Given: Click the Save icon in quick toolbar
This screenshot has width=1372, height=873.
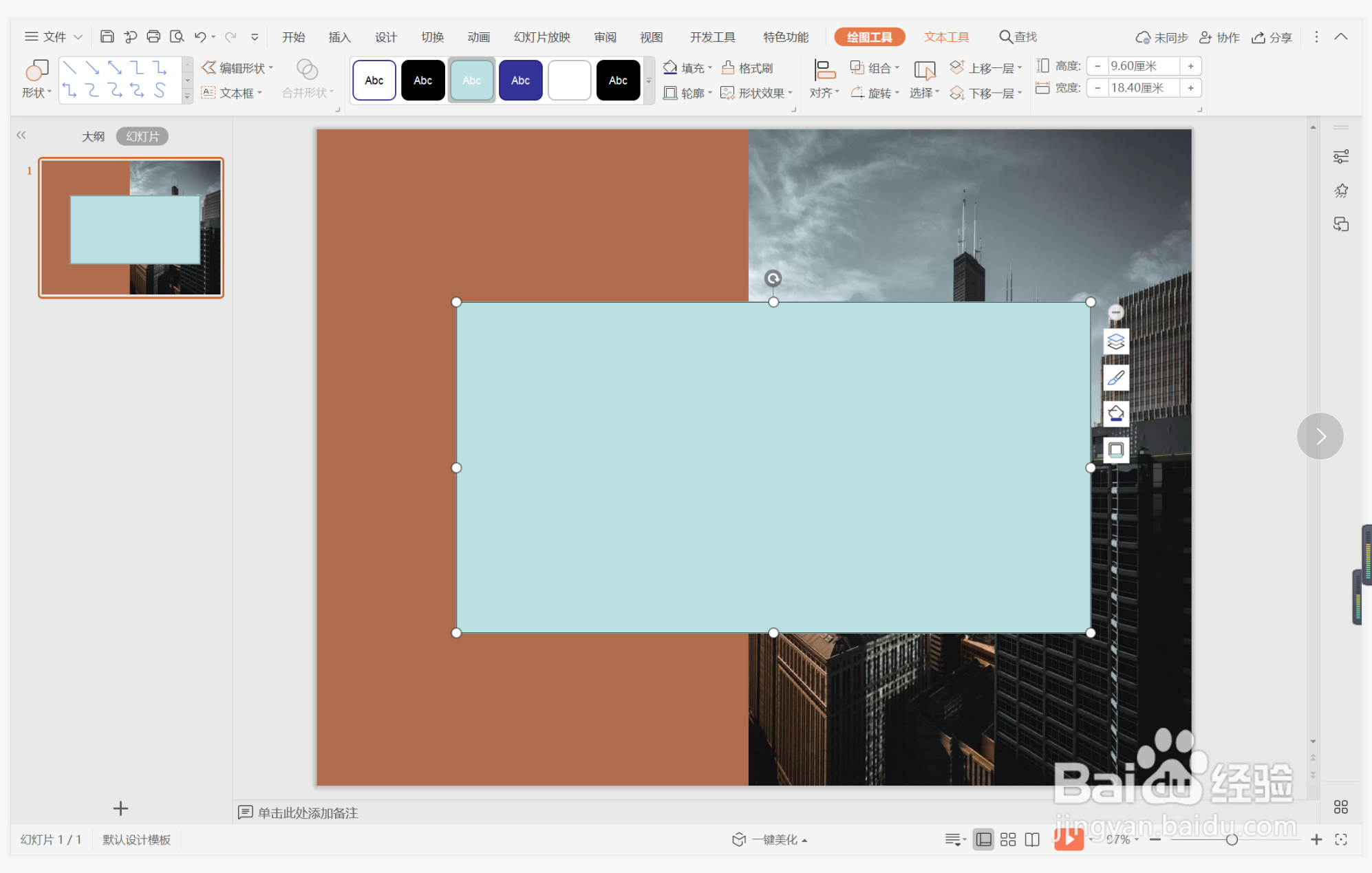Looking at the screenshot, I should [107, 36].
